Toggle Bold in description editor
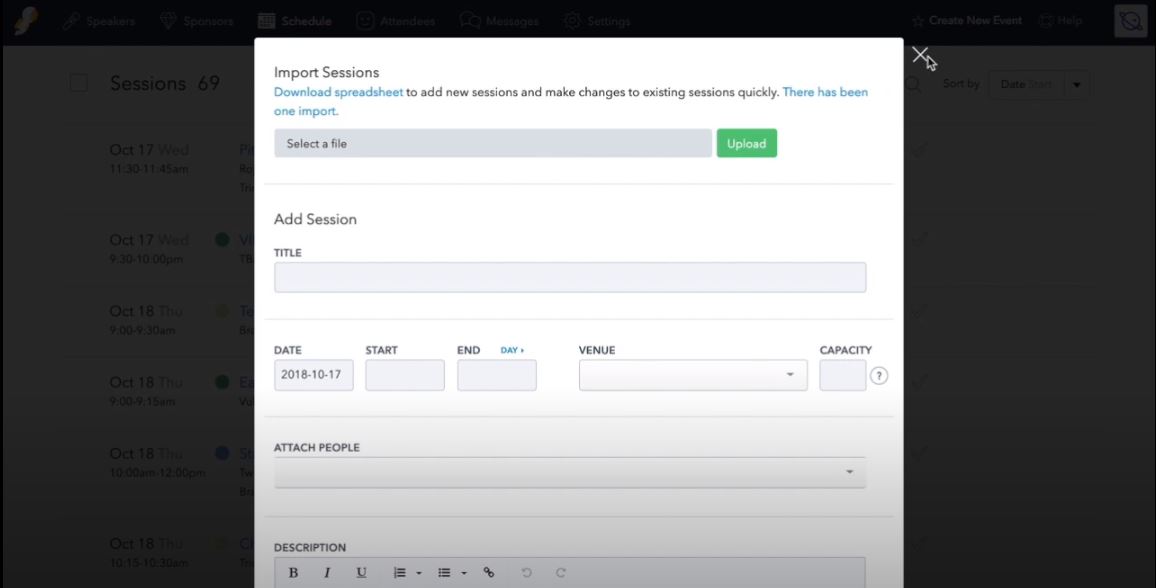1156x588 pixels. point(293,573)
